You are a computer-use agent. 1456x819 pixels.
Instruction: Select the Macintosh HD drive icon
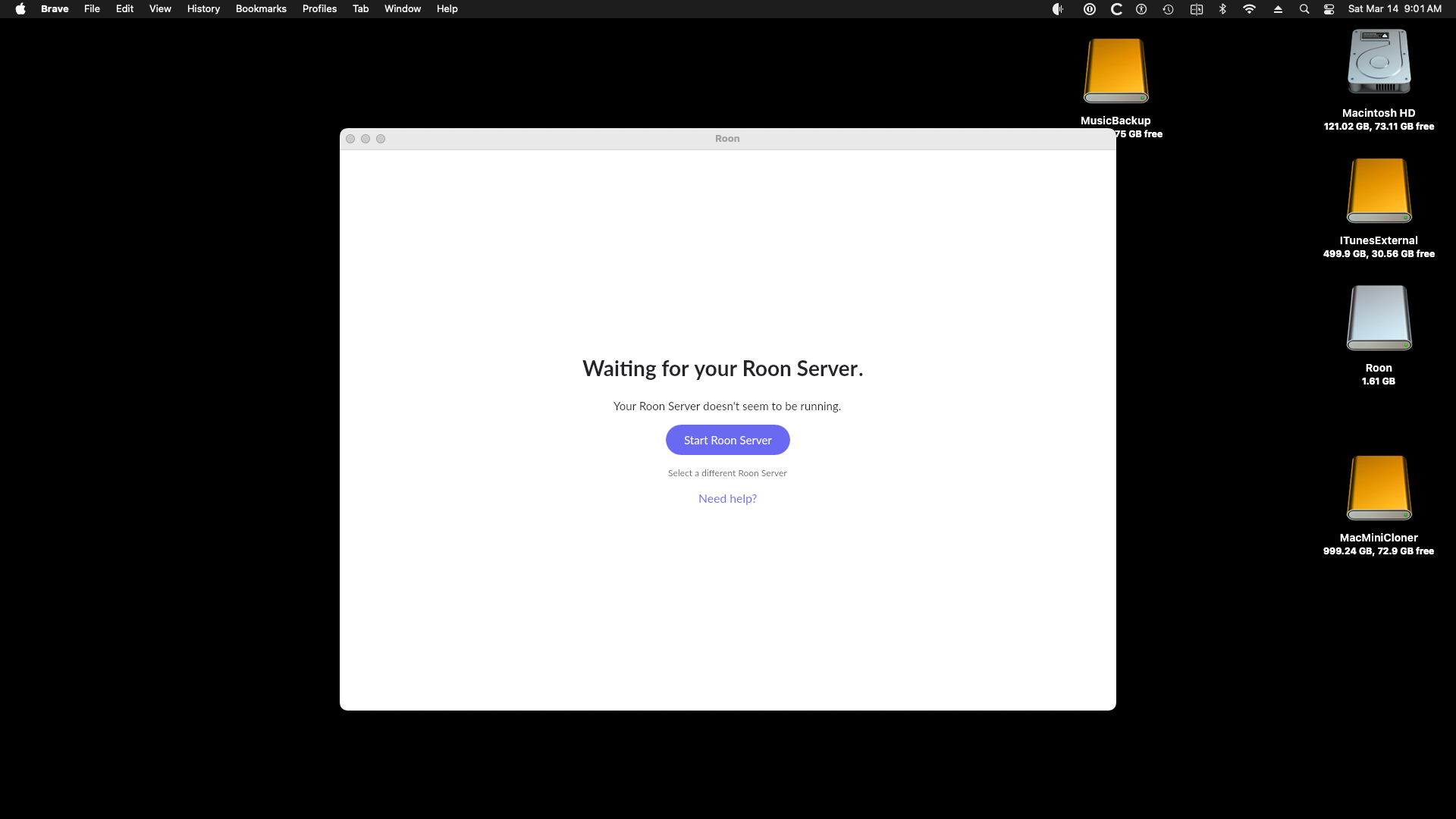pos(1379,62)
